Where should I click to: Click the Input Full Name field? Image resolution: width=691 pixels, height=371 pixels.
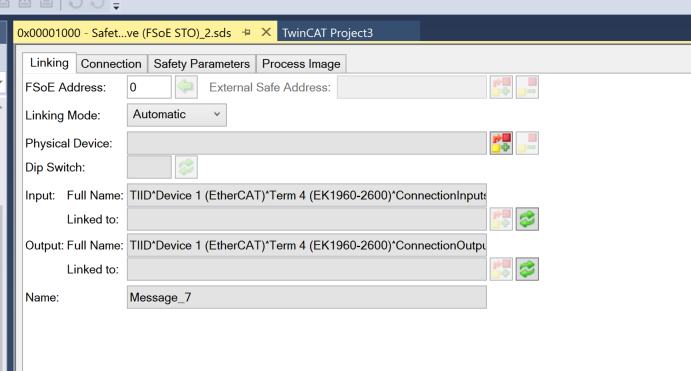click(x=307, y=195)
